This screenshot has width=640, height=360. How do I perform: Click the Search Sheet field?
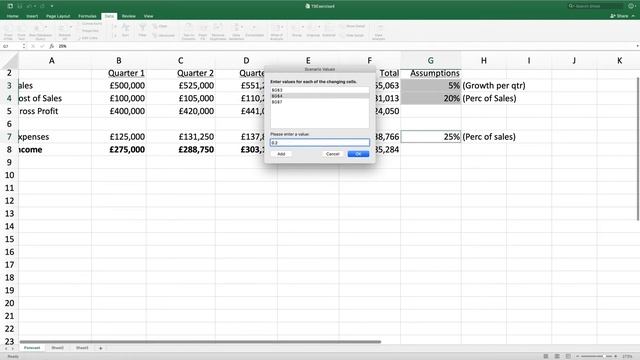pos(595,6)
